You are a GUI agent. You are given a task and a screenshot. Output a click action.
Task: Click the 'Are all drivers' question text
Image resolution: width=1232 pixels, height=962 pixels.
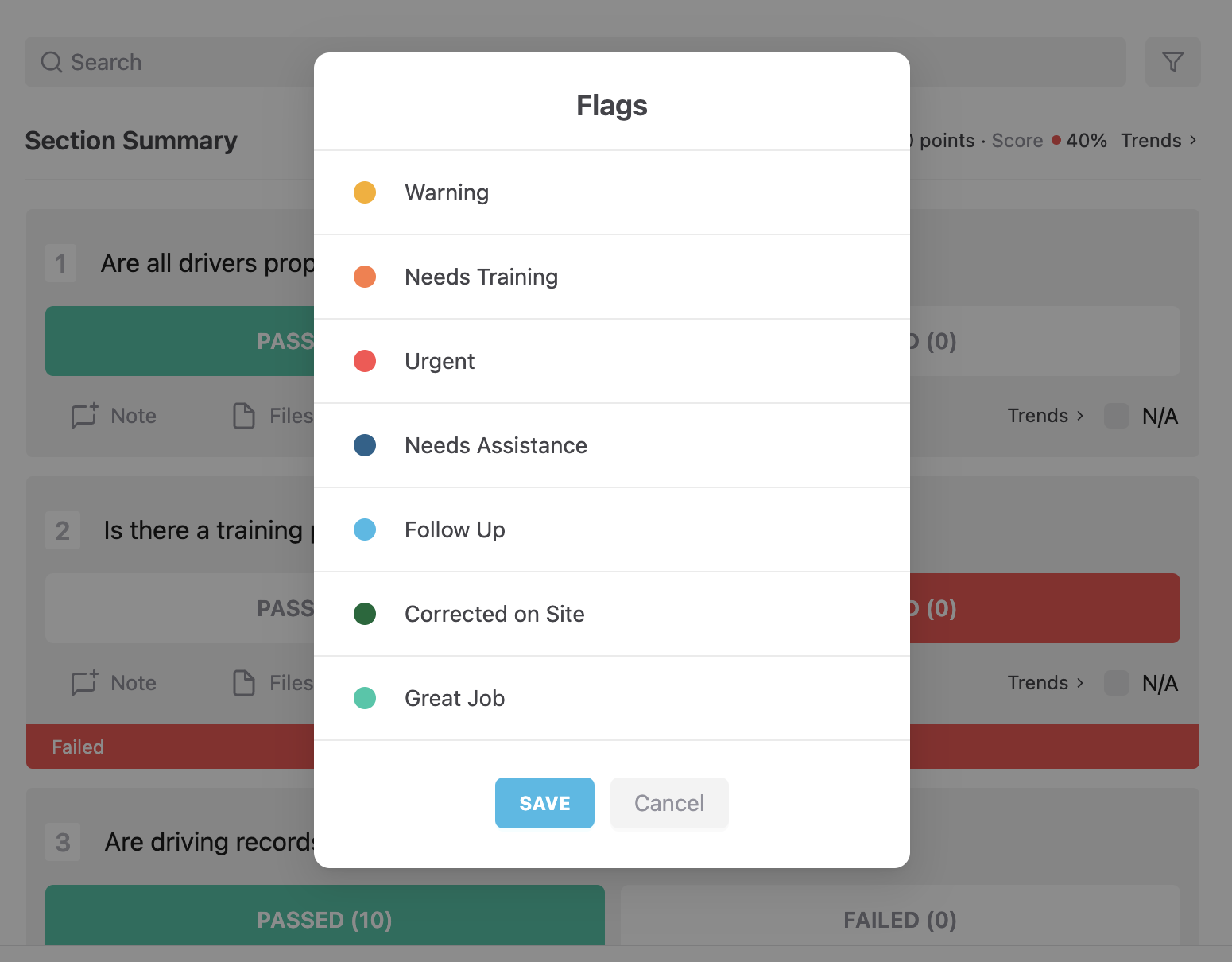point(207,263)
